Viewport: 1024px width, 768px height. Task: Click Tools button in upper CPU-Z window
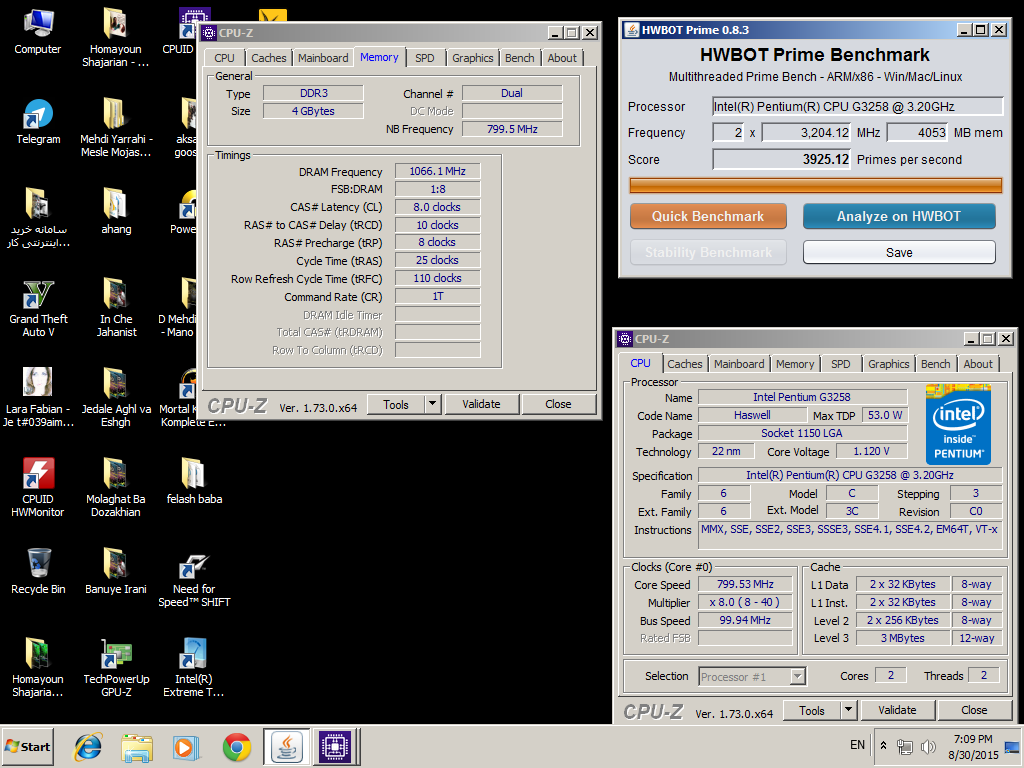396,405
